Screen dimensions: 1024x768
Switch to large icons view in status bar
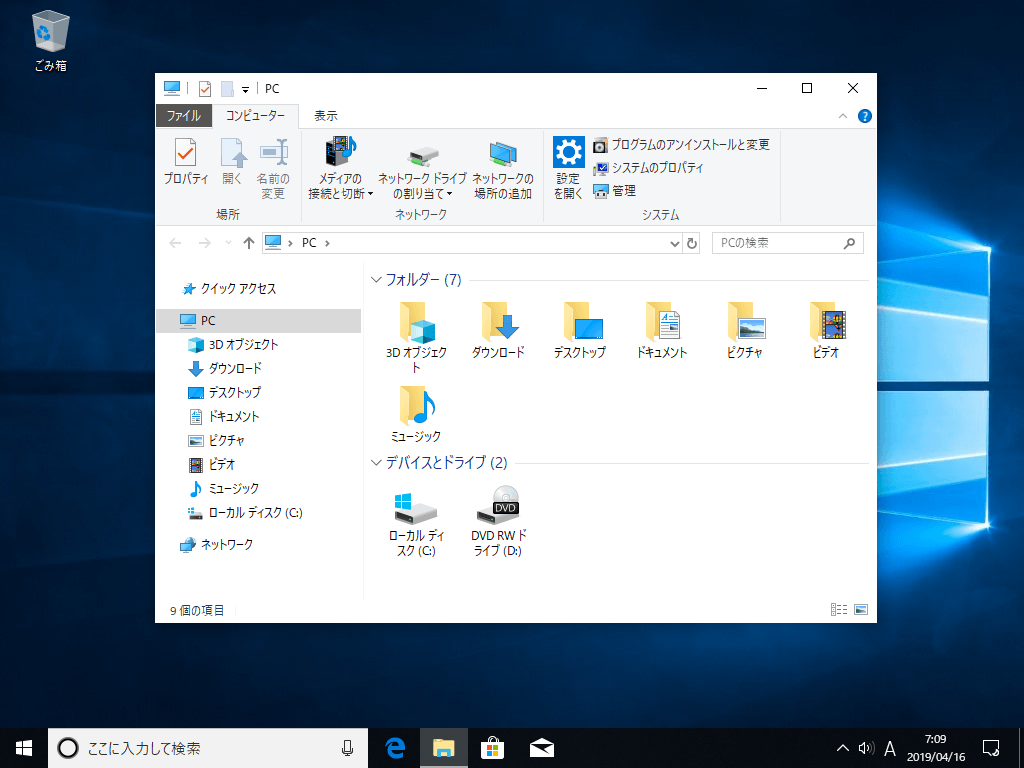tap(861, 608)
